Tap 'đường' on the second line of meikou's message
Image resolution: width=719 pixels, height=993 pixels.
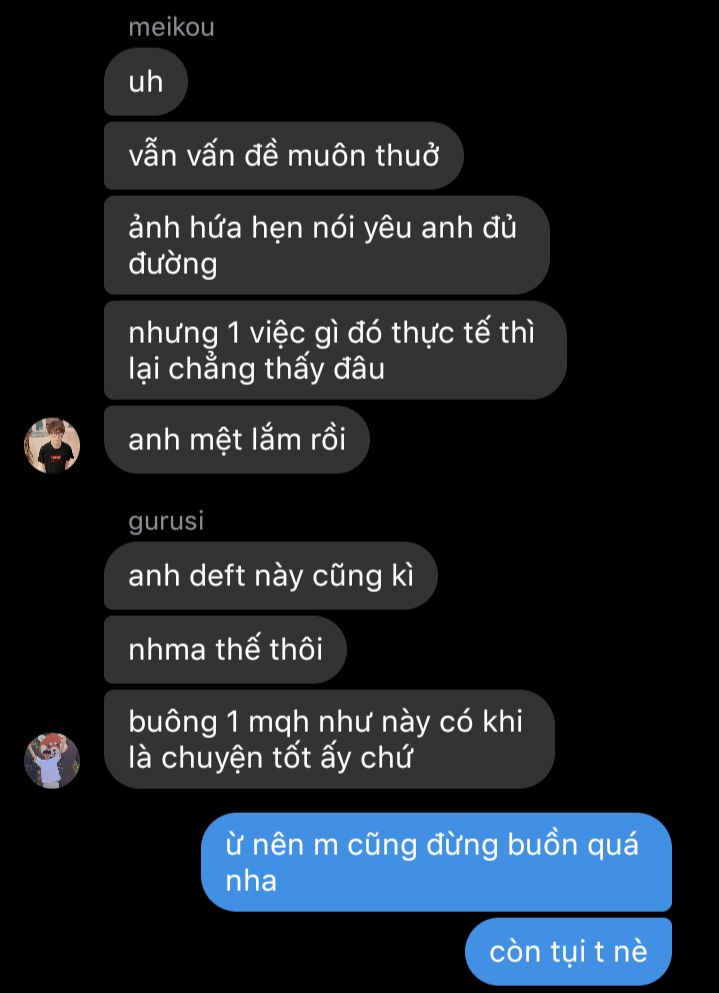coord(173,264)
